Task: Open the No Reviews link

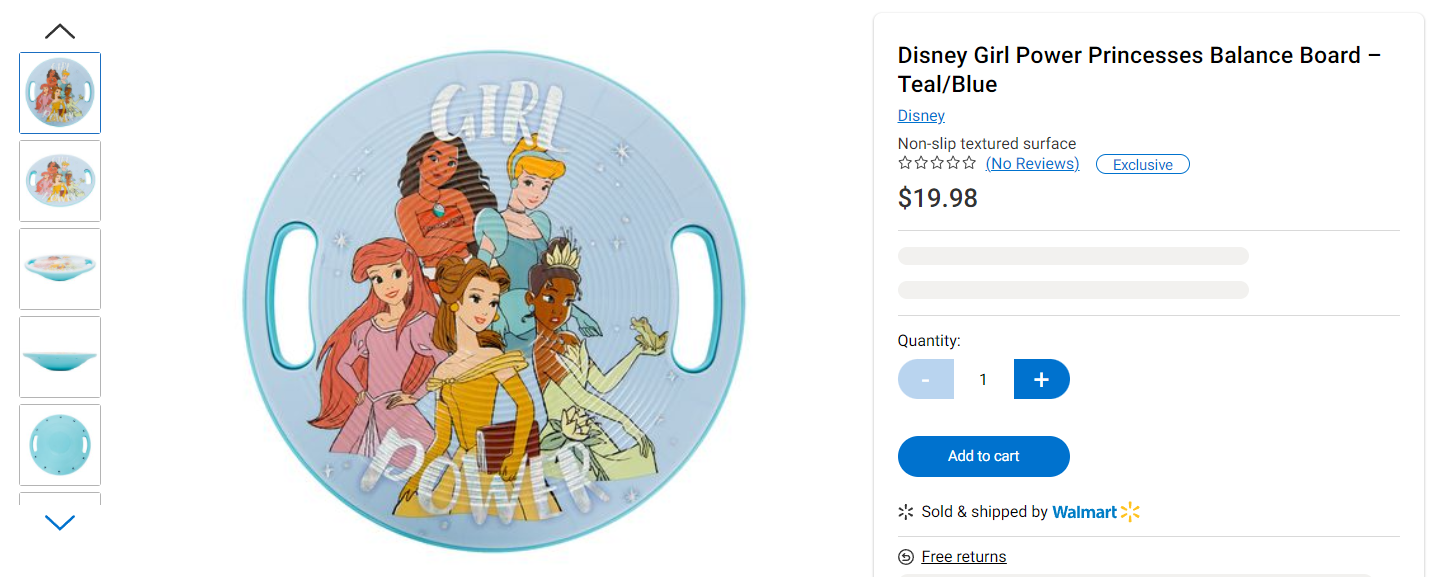Action: click(1032, 164)
